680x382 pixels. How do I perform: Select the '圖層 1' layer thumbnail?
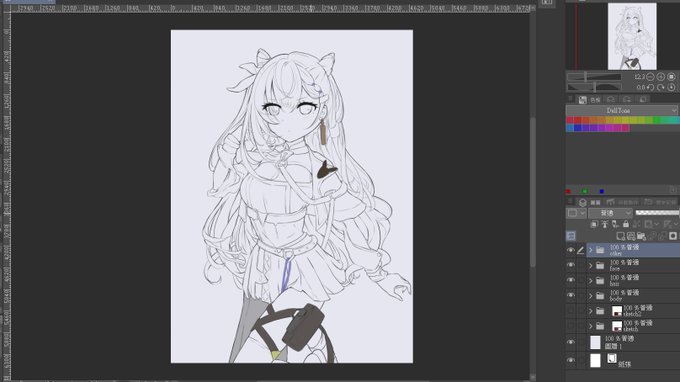(595, 342)
